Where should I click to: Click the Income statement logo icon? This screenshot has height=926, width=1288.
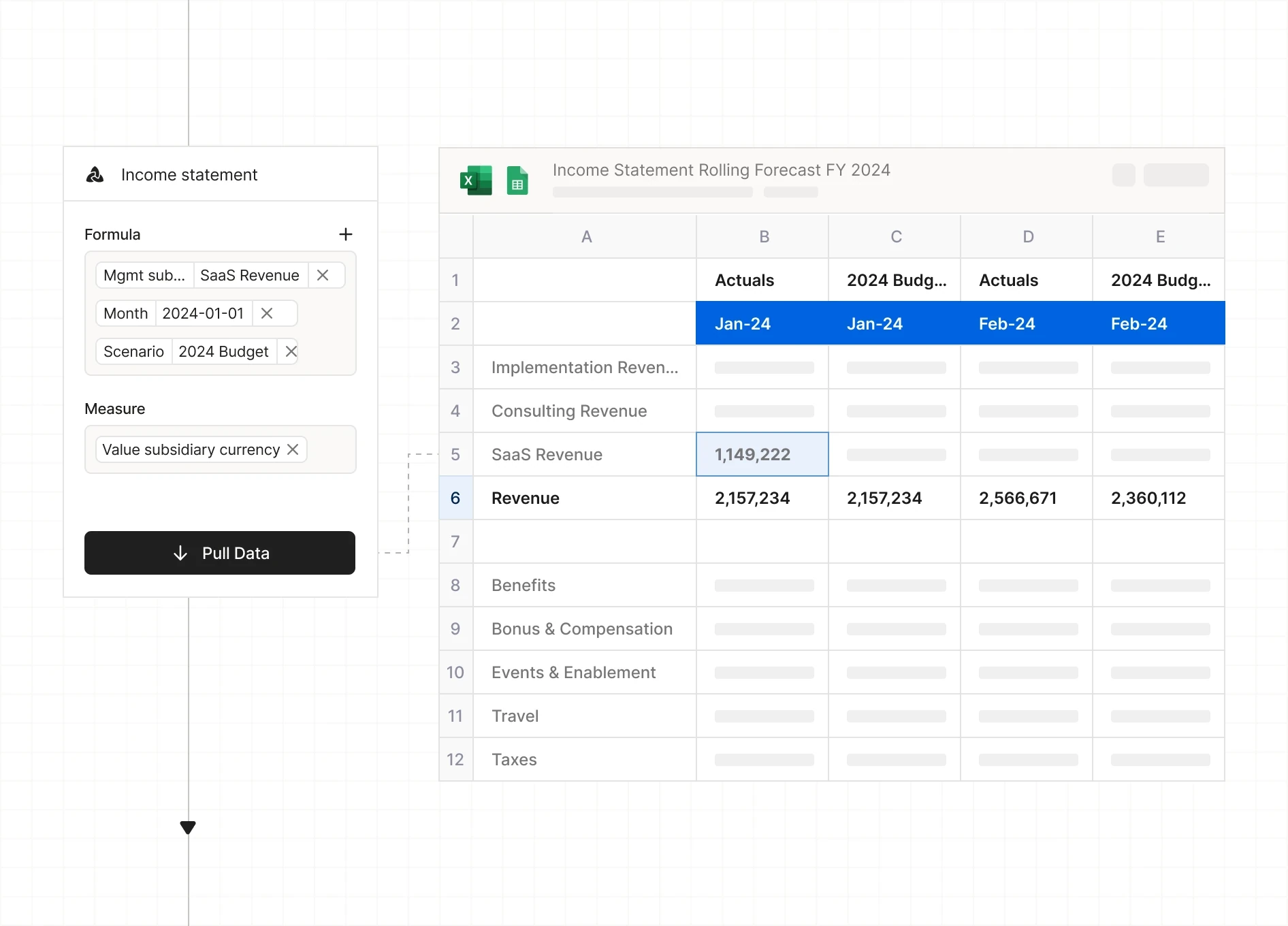95,175
